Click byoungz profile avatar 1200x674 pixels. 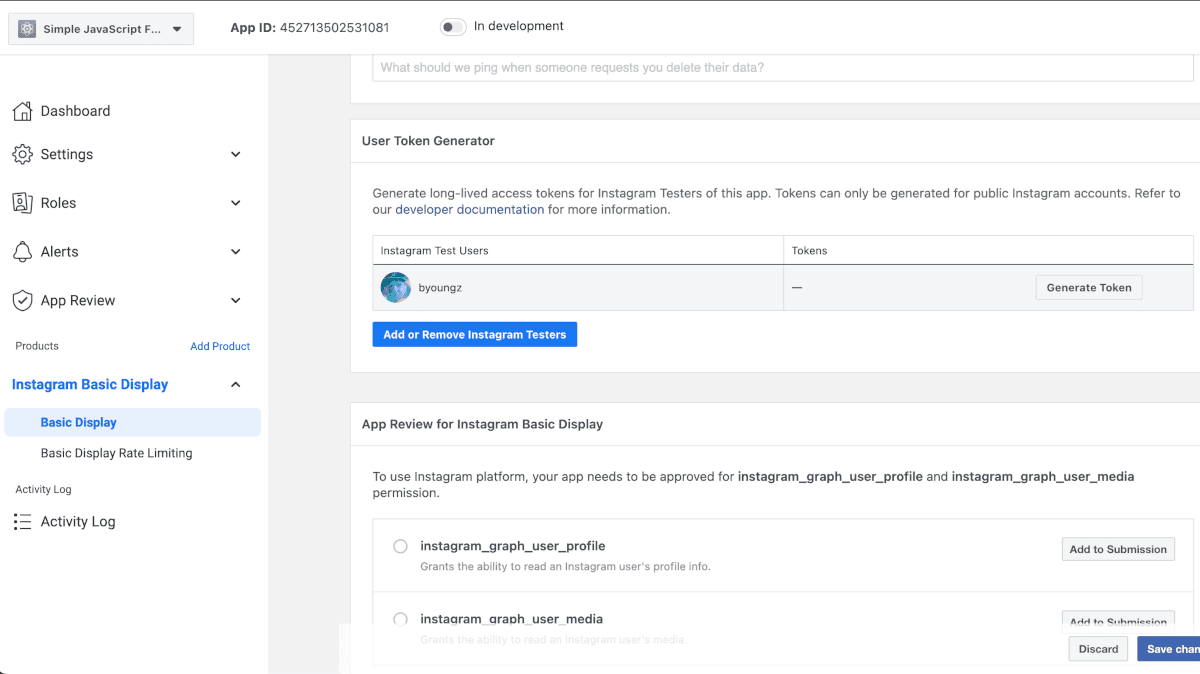pyautogui.click(x=396, y=287)
